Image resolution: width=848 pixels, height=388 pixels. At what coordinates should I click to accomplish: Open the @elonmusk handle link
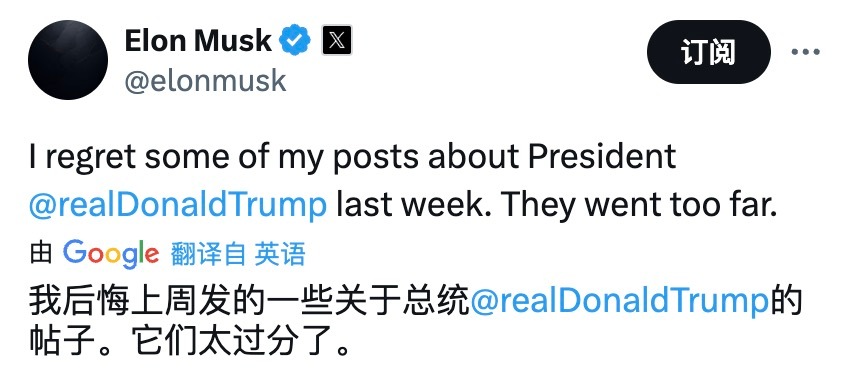(x=206, y=81)
